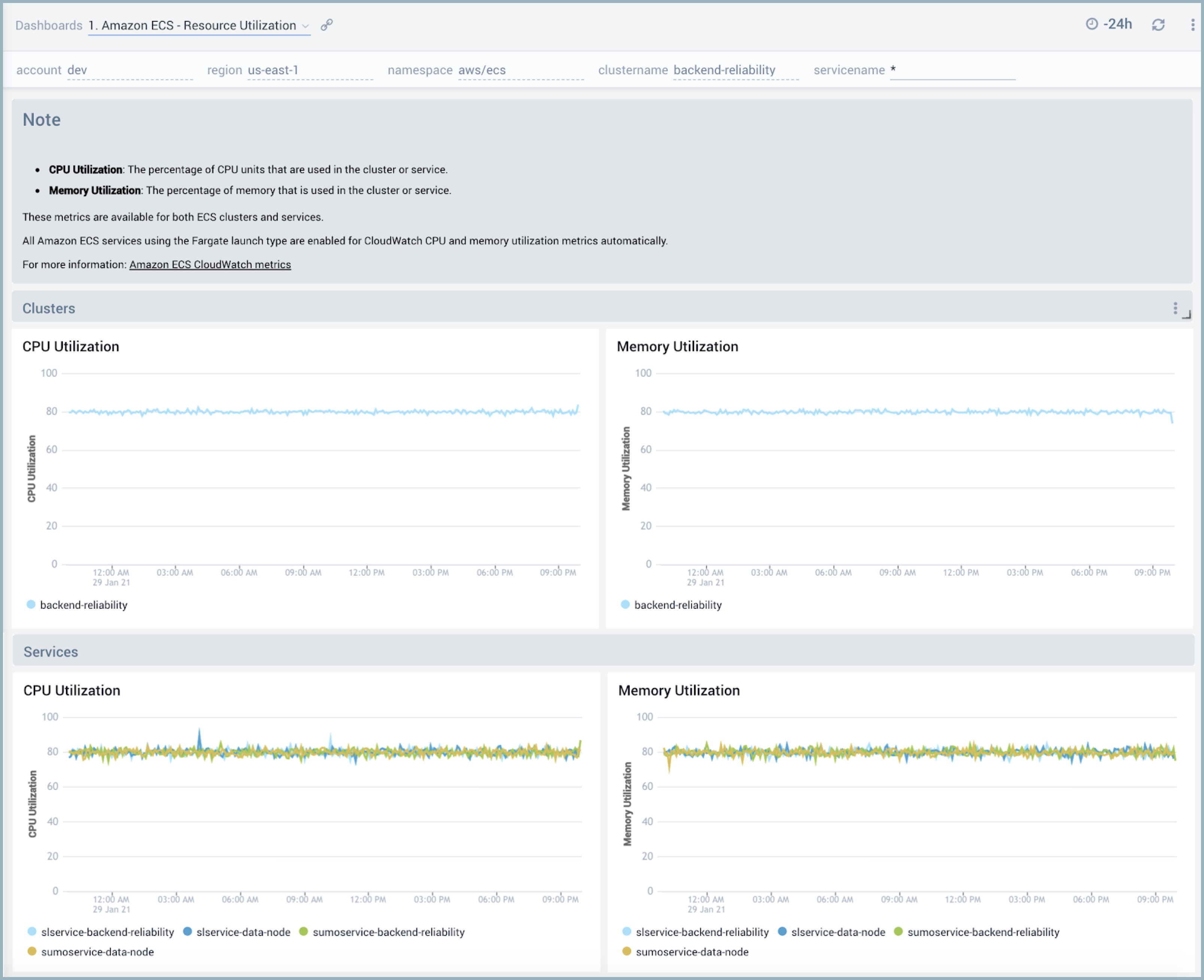
Task: Open the Amazon ECS CloudWatch metrics link
Action: click(x=210, y=264)
